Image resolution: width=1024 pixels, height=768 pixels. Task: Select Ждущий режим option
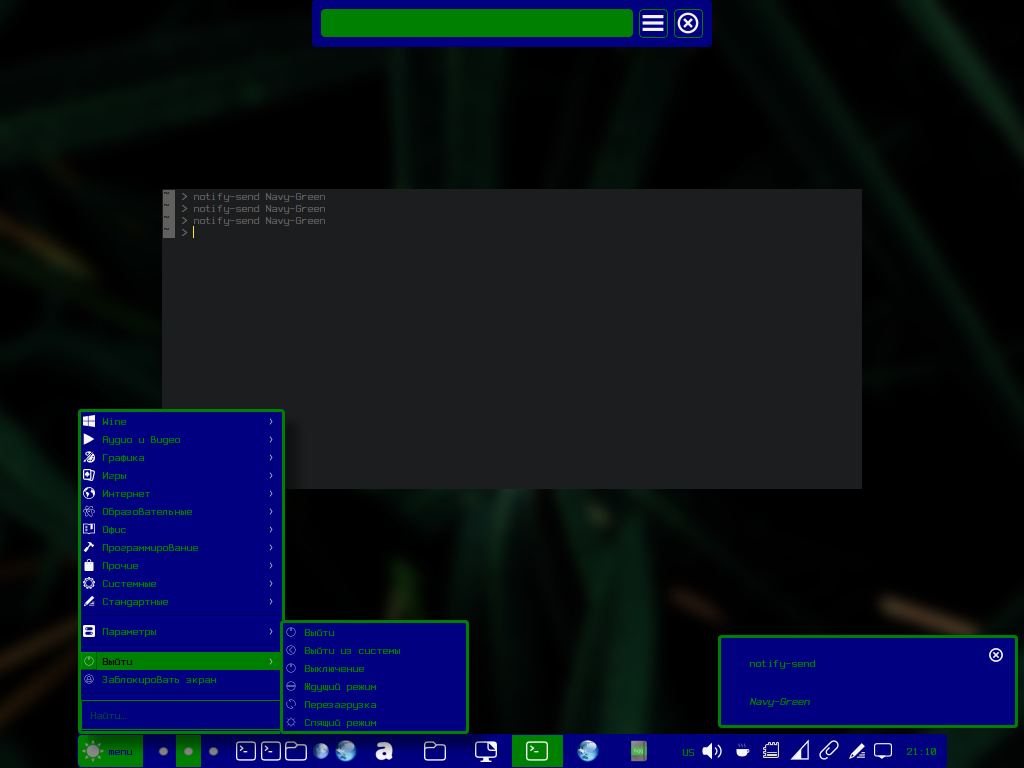375,687
